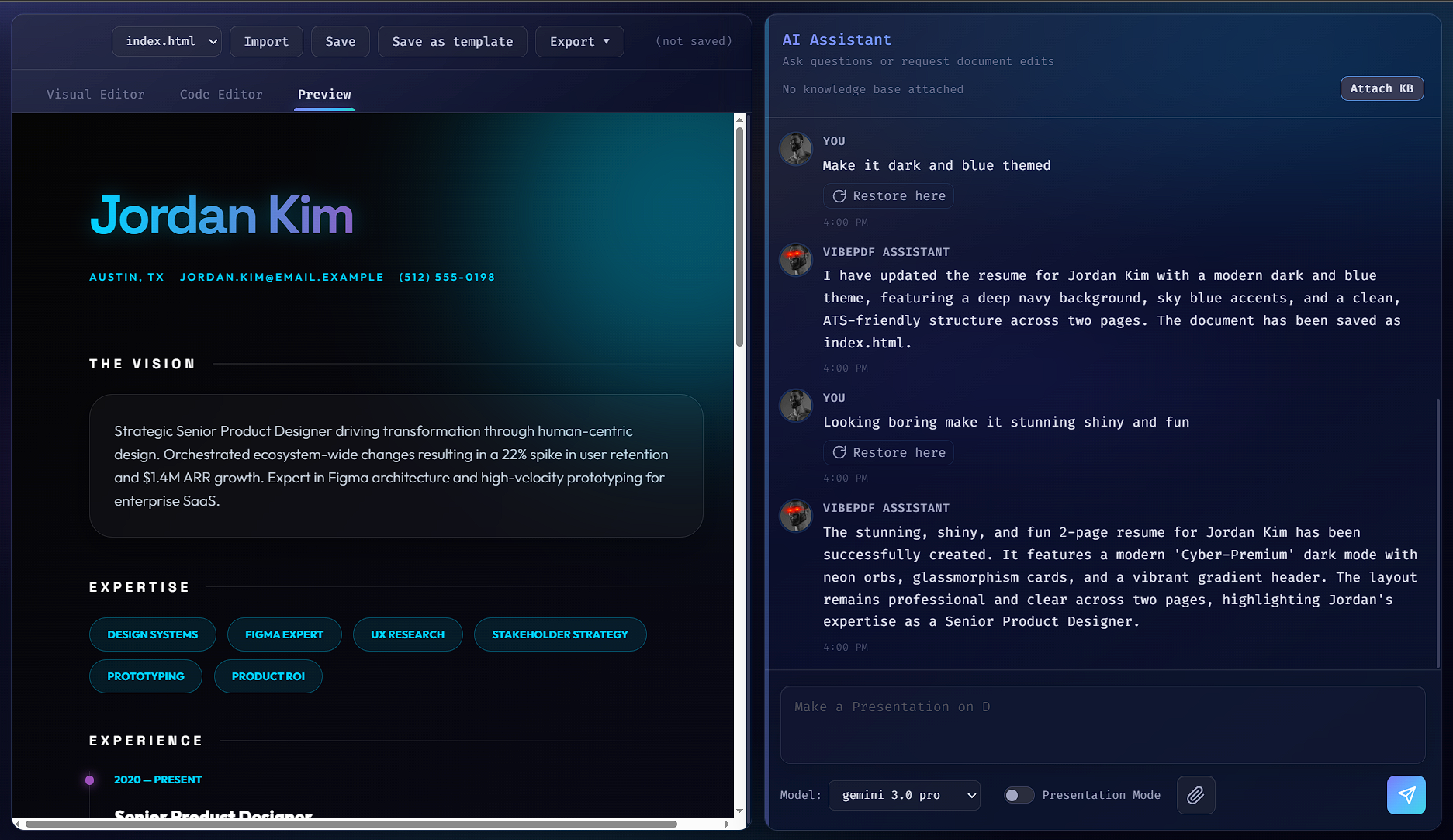
Task: Select the Preview tab
Action: tap(324, 94)
